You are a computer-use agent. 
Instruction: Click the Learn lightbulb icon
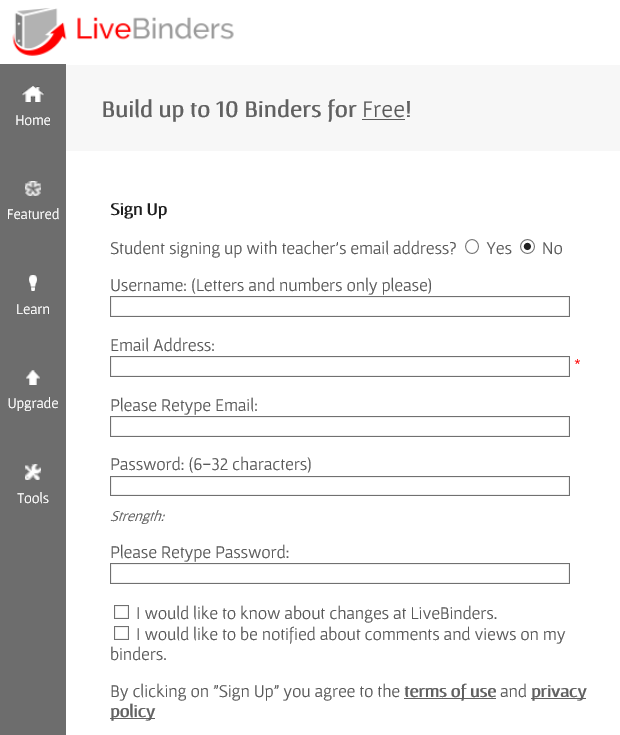point(33,283)
